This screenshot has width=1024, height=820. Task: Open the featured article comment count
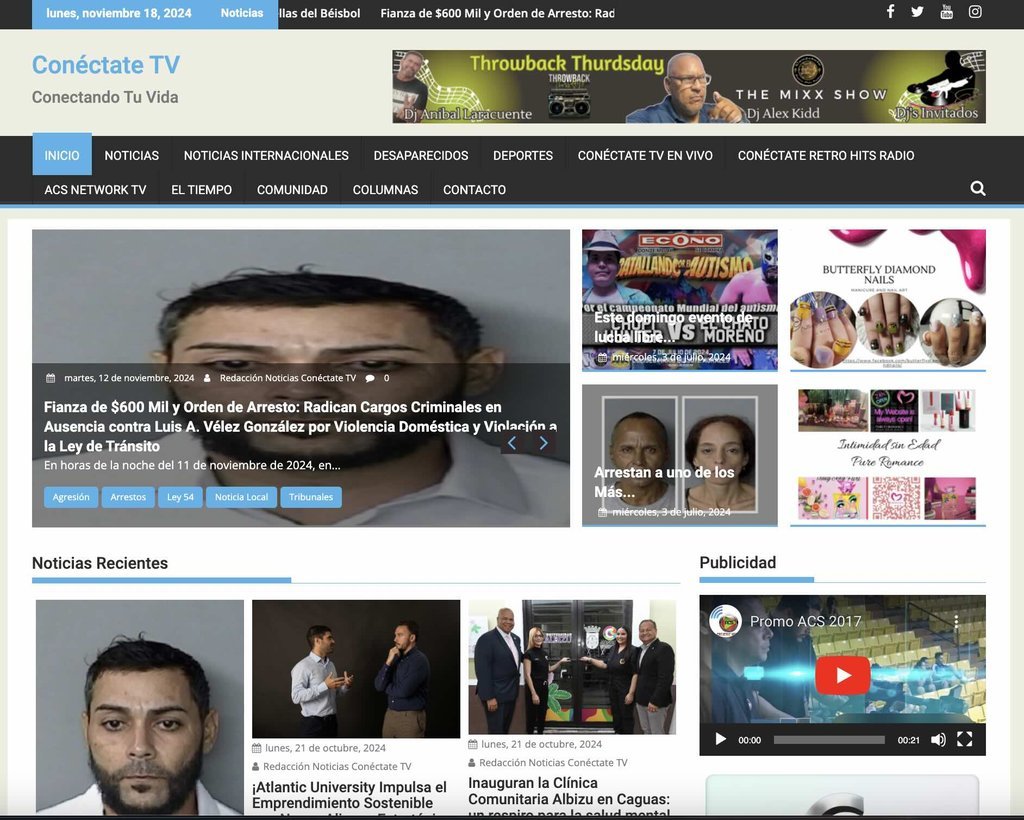click(378, 378)
